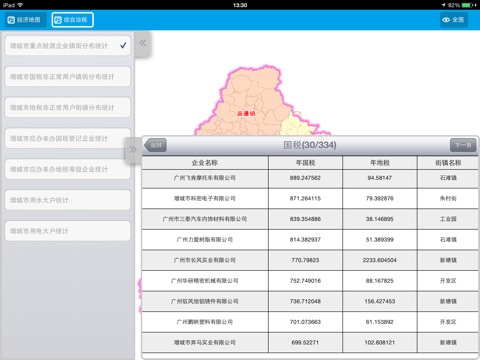The width and height of the screenshot is (480, 360).
Task: Click the 街镇名称 column header
Action: [448, 163]
